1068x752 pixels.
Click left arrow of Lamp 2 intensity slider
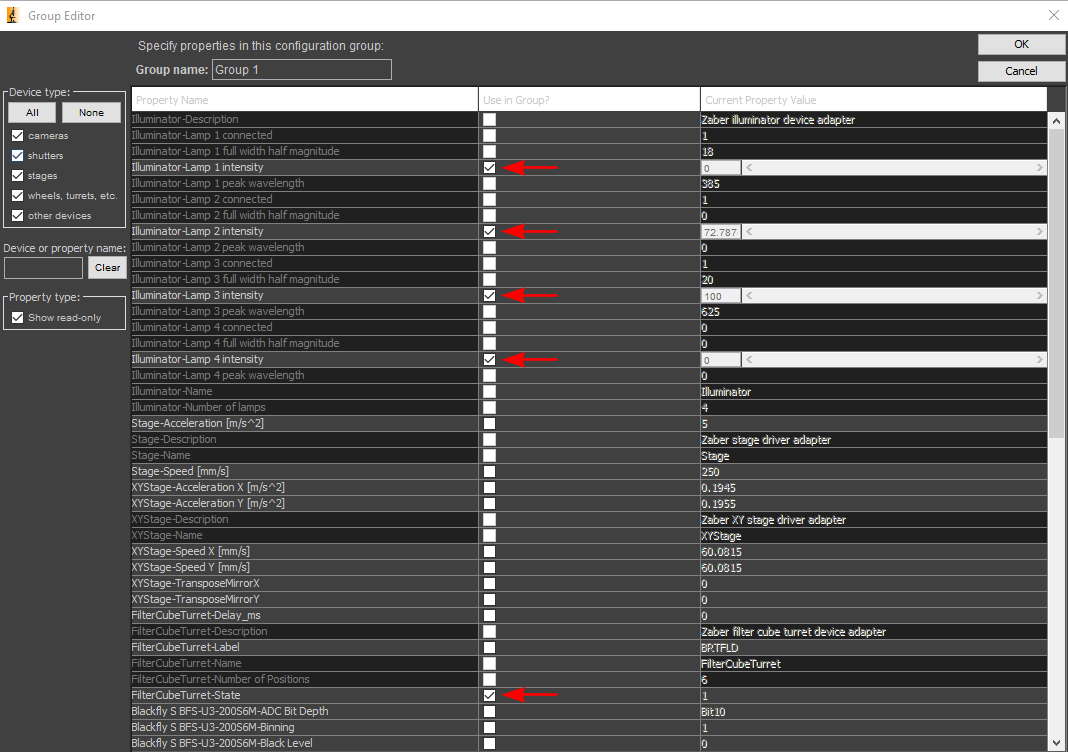(749, 232)
